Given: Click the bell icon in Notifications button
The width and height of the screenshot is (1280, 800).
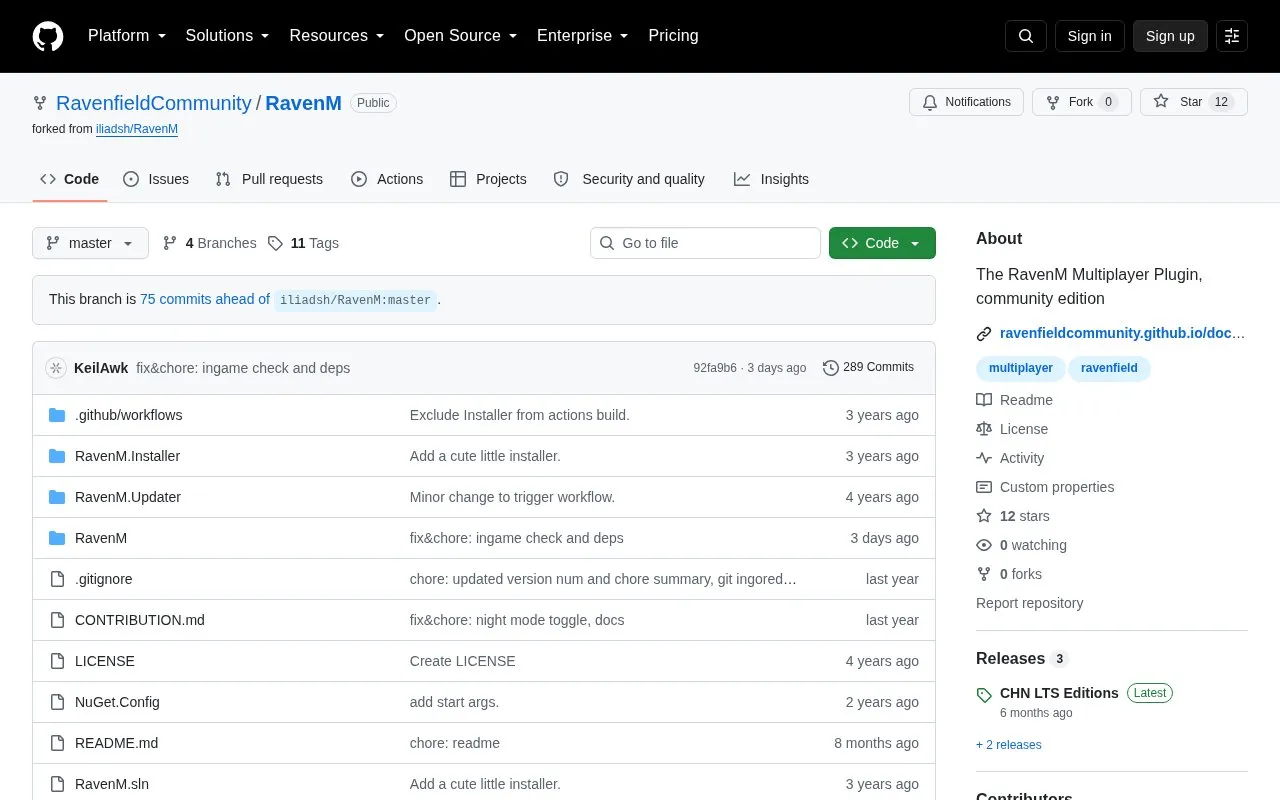Looking at the screenshot, I should coord(930,102).
